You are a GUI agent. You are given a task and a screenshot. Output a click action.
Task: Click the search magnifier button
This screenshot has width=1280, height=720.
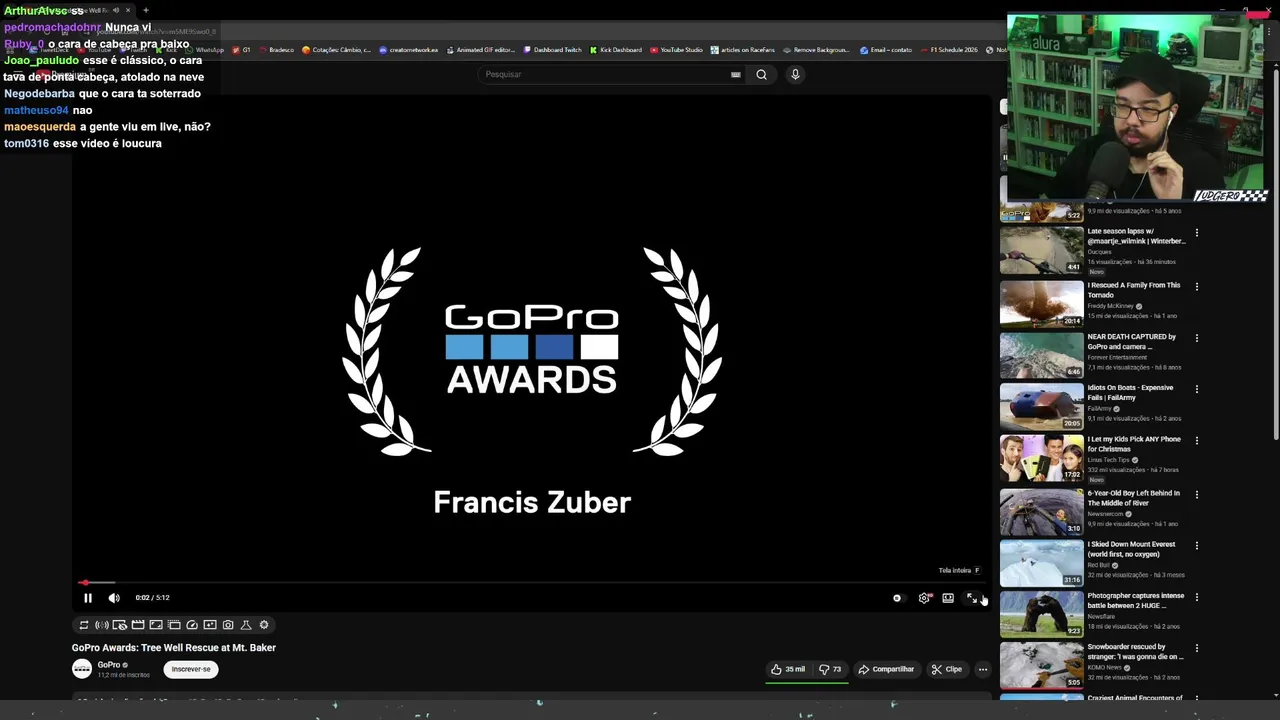tap(761, 74)
